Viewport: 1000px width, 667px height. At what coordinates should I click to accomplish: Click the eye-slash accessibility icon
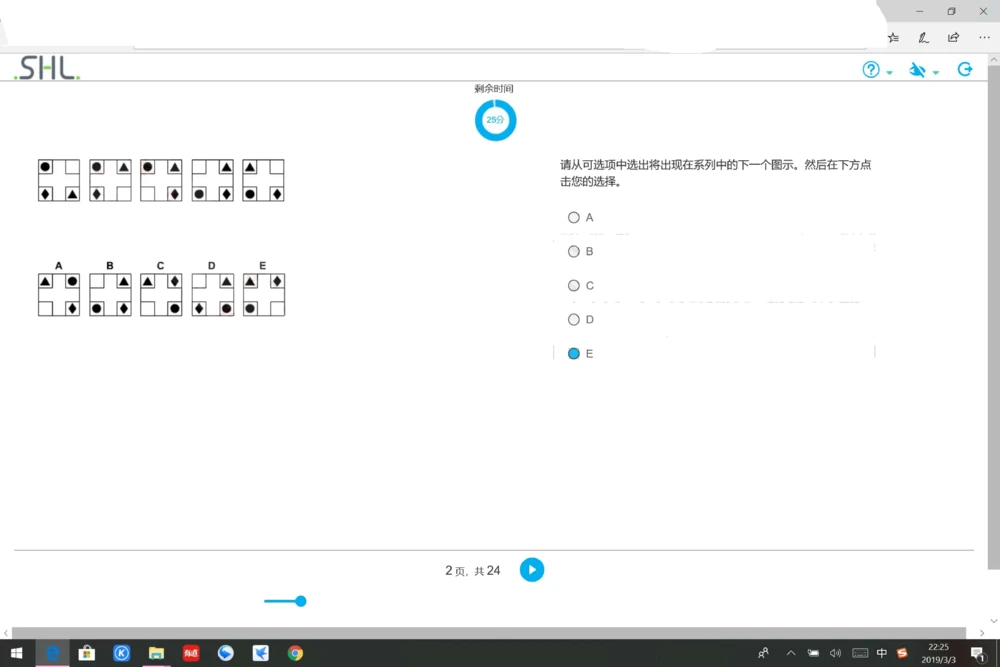pyautogui.click(x=917, y=69)
